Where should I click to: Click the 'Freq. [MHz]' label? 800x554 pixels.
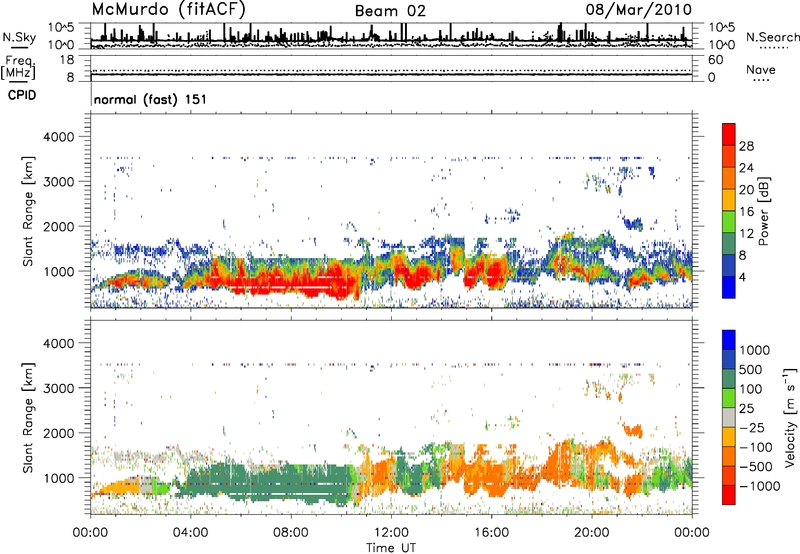coord(18,68)
